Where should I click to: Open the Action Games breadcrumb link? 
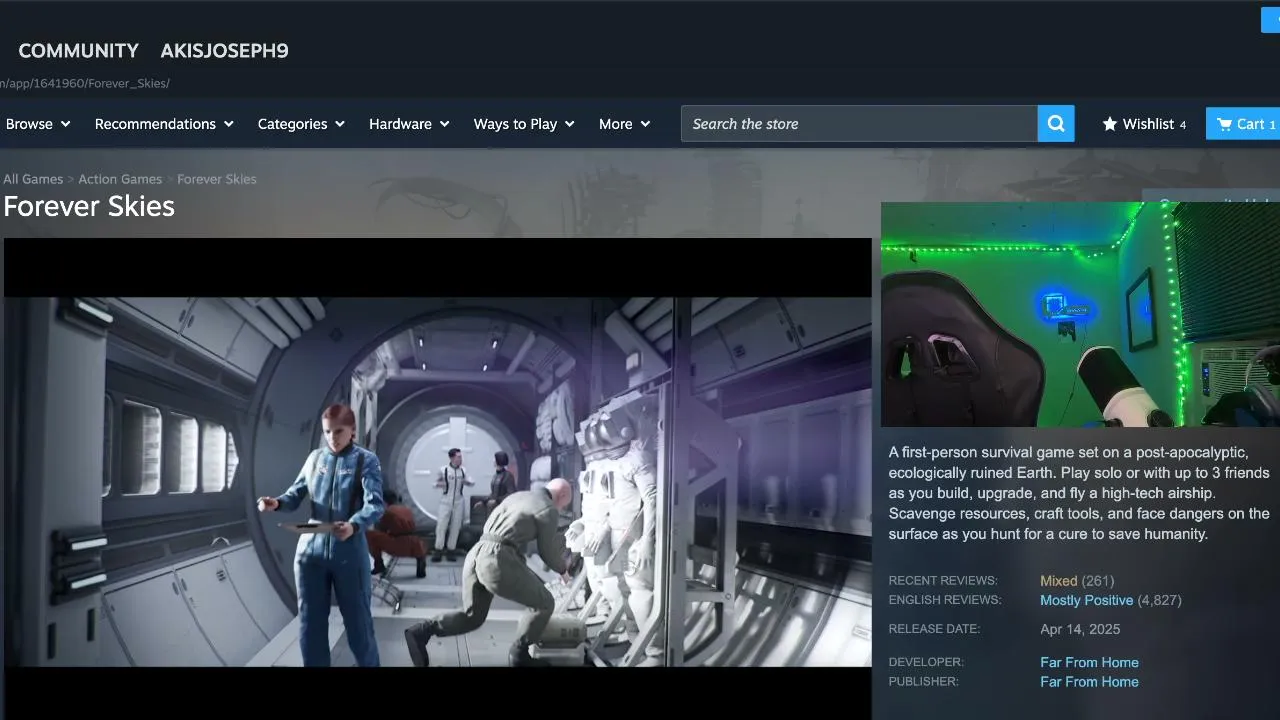[x=120, y=179]
